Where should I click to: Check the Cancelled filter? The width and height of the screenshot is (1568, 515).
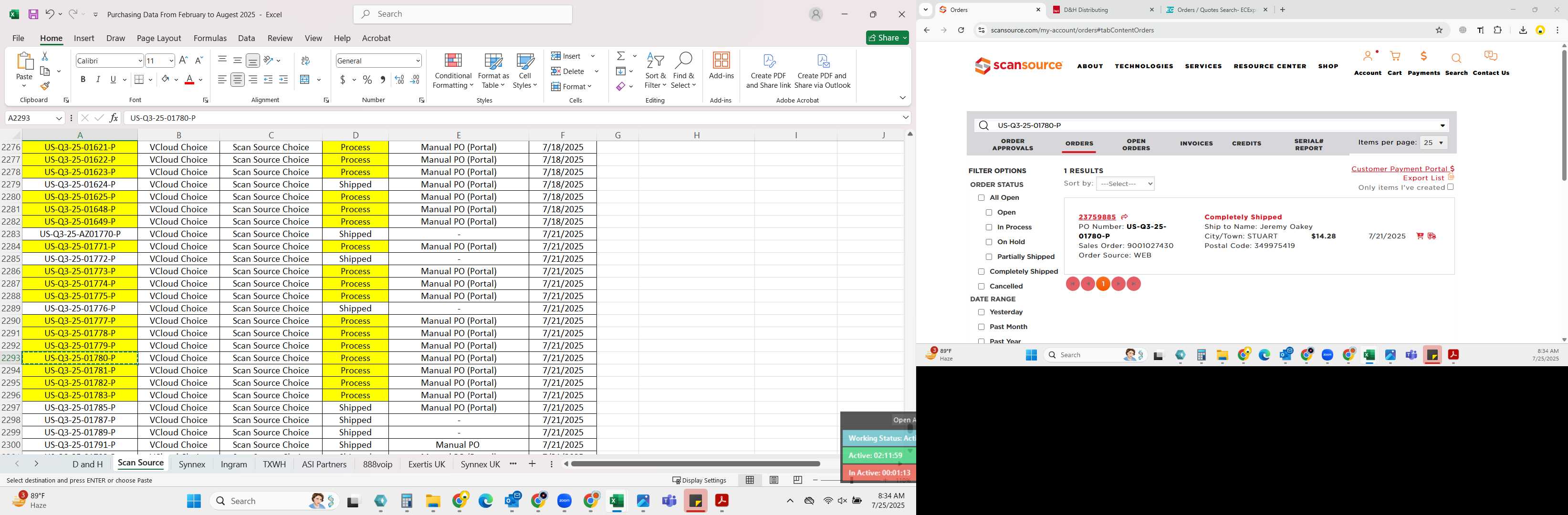coord(981,287)
